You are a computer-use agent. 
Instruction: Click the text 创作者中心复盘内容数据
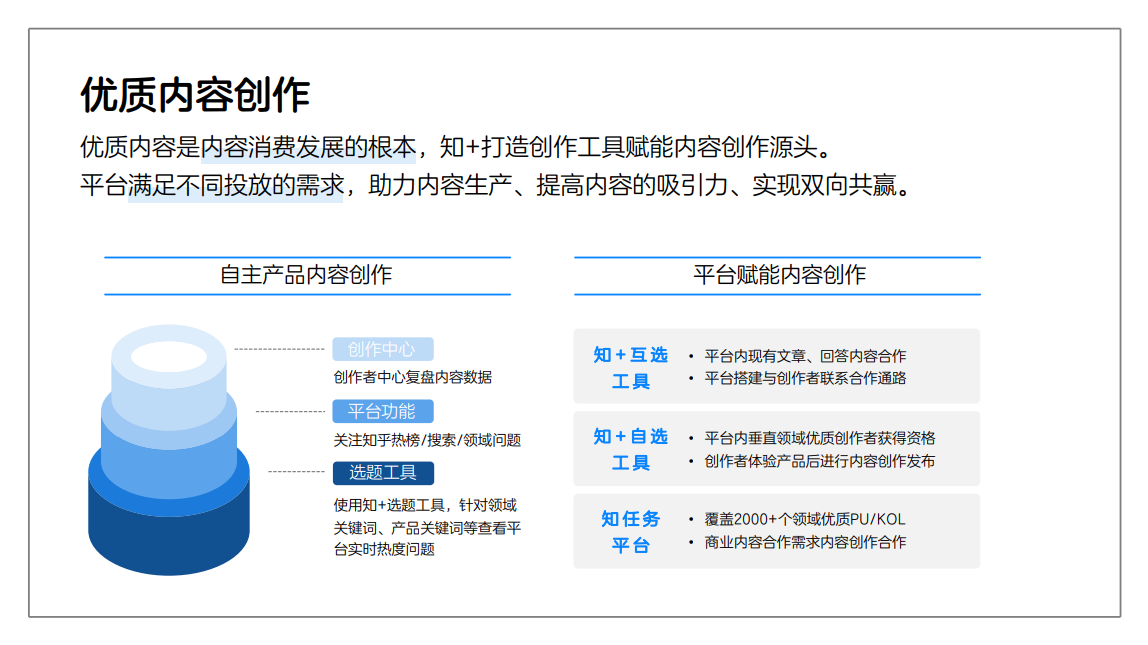pos(413,377)
